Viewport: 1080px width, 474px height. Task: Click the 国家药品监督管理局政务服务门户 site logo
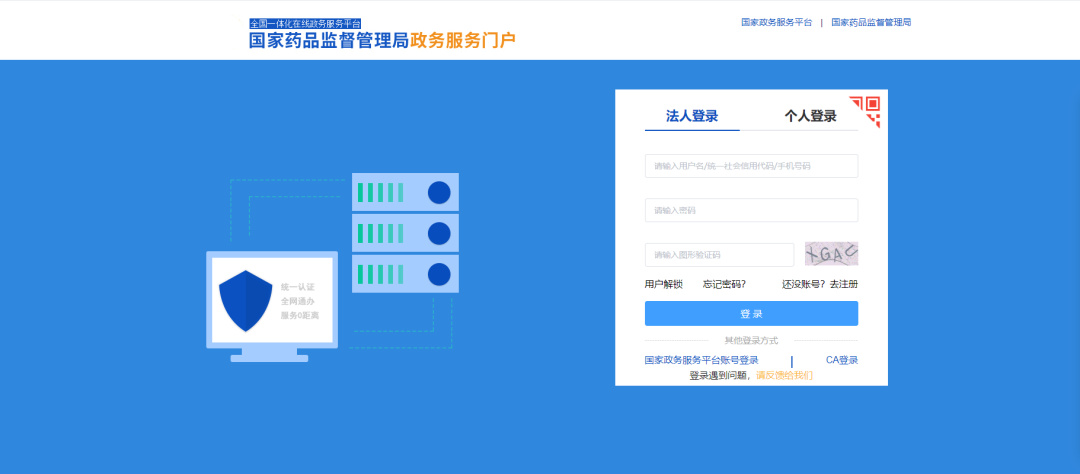382,41
